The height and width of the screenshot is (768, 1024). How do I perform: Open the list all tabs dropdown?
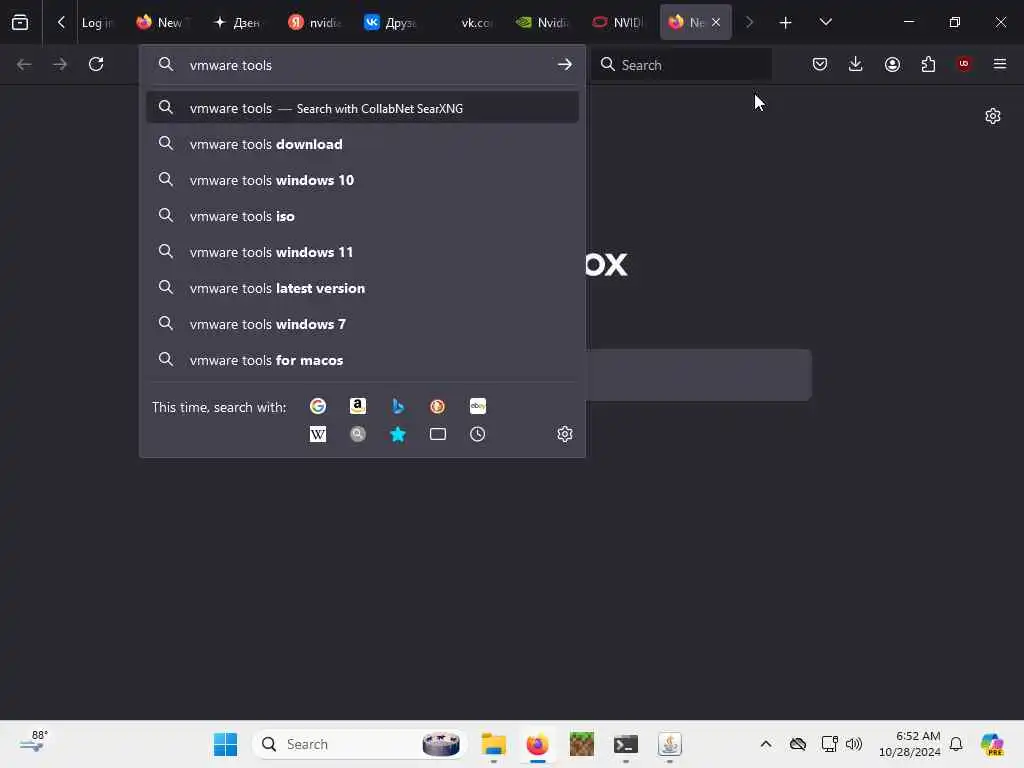click(825, 22)
